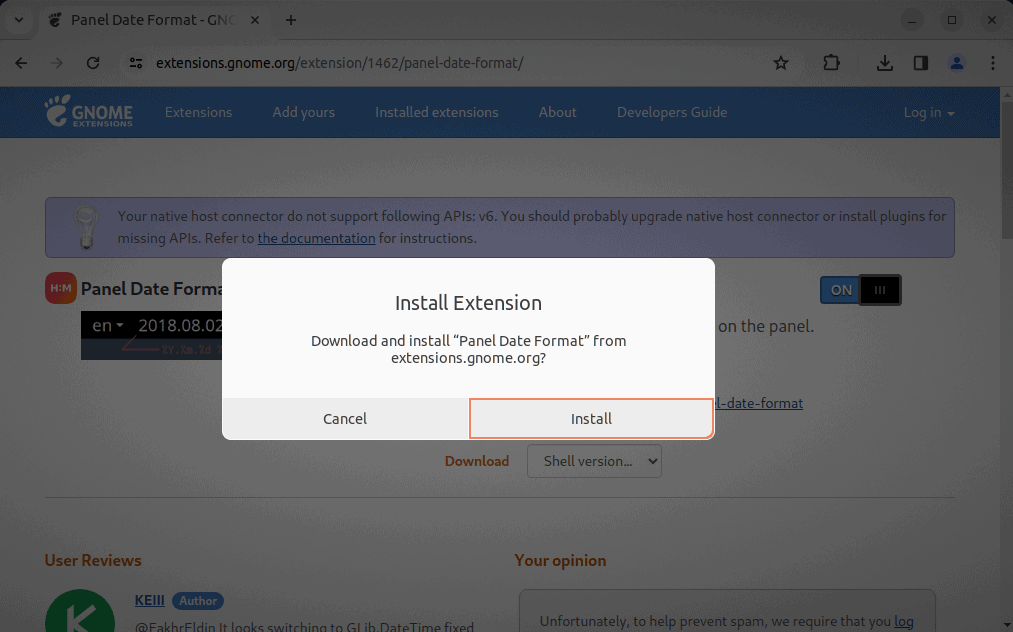
Task: Minimize the browser window
Action: (912, 20)
